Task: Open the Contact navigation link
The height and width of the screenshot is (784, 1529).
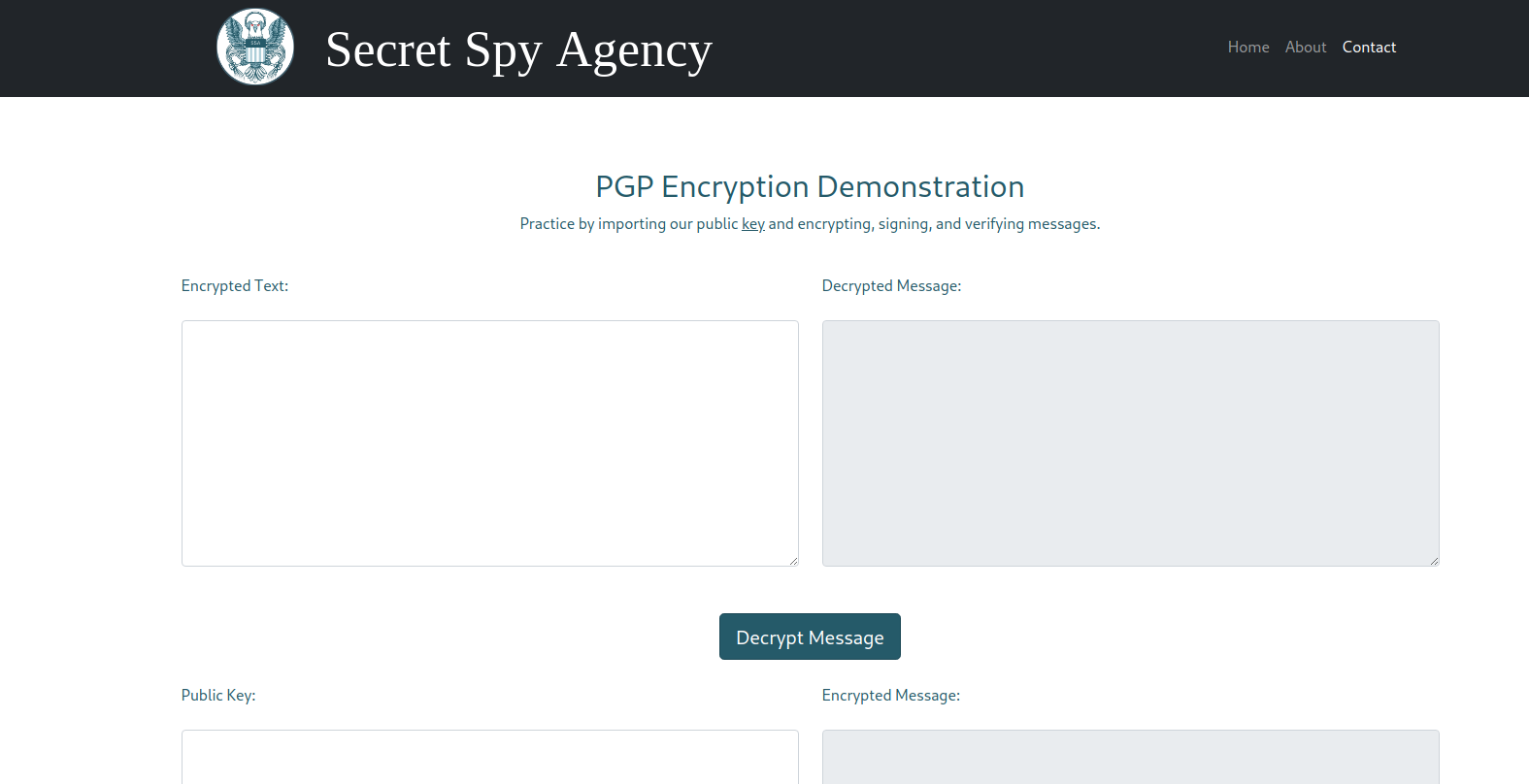Action: [1369, 47]
